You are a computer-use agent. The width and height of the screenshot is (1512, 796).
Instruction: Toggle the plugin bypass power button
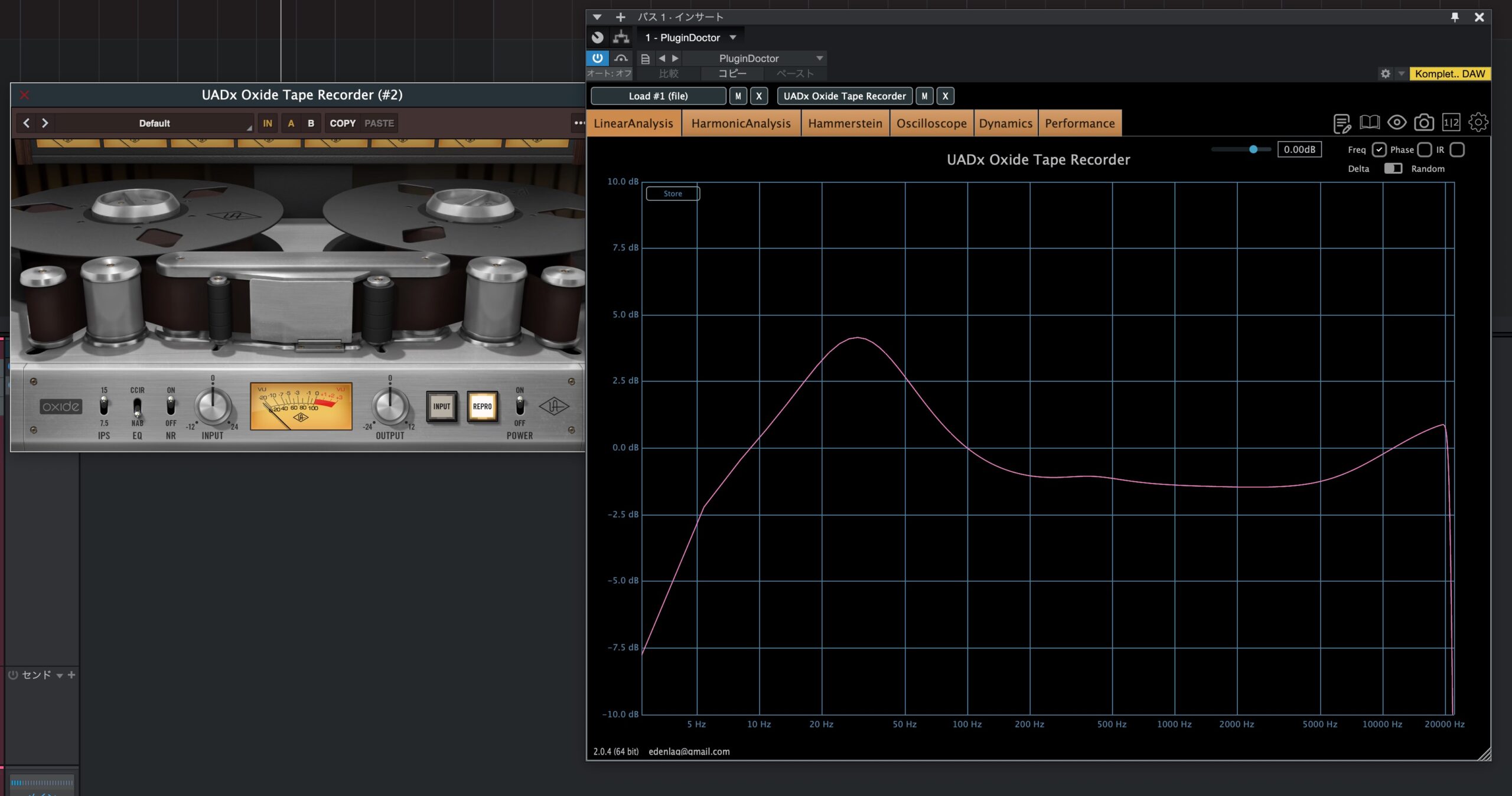(x=597, y=58)
